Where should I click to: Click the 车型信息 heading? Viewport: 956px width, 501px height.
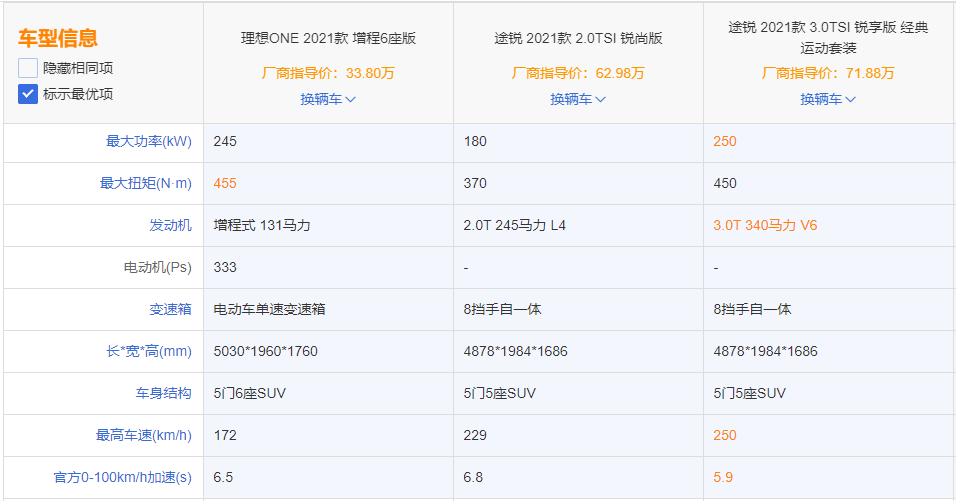[58, 38]
